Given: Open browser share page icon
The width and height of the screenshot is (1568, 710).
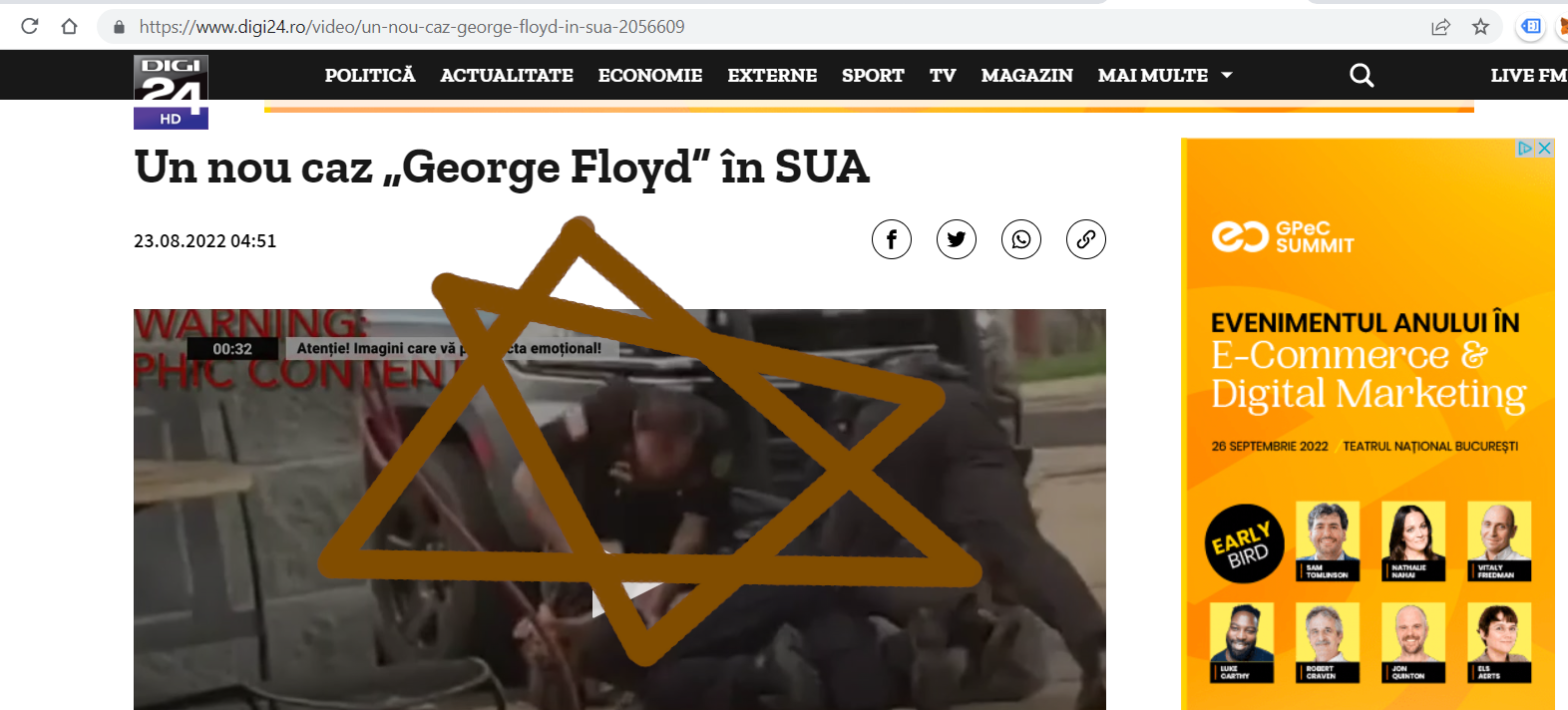Looking at the screenshot, I should coord(1441,27).
